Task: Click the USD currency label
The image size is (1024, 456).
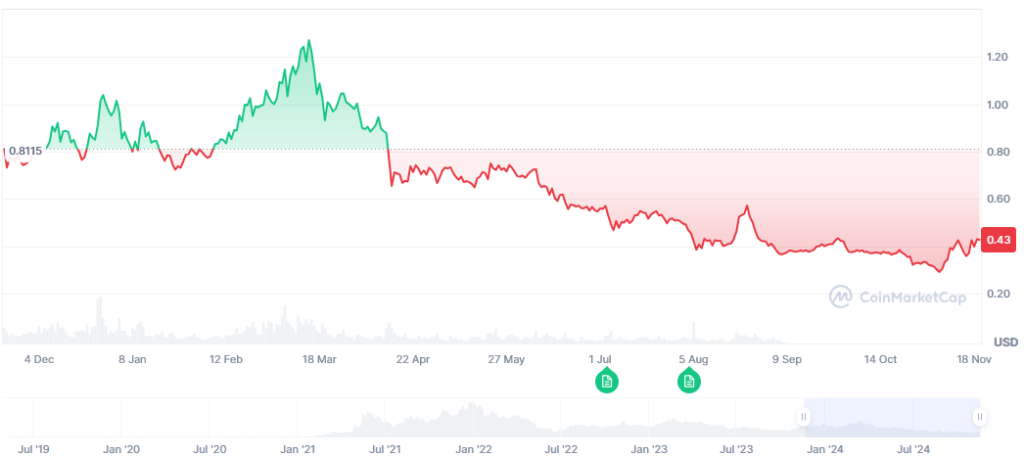Action: (x=1005, y=342)
